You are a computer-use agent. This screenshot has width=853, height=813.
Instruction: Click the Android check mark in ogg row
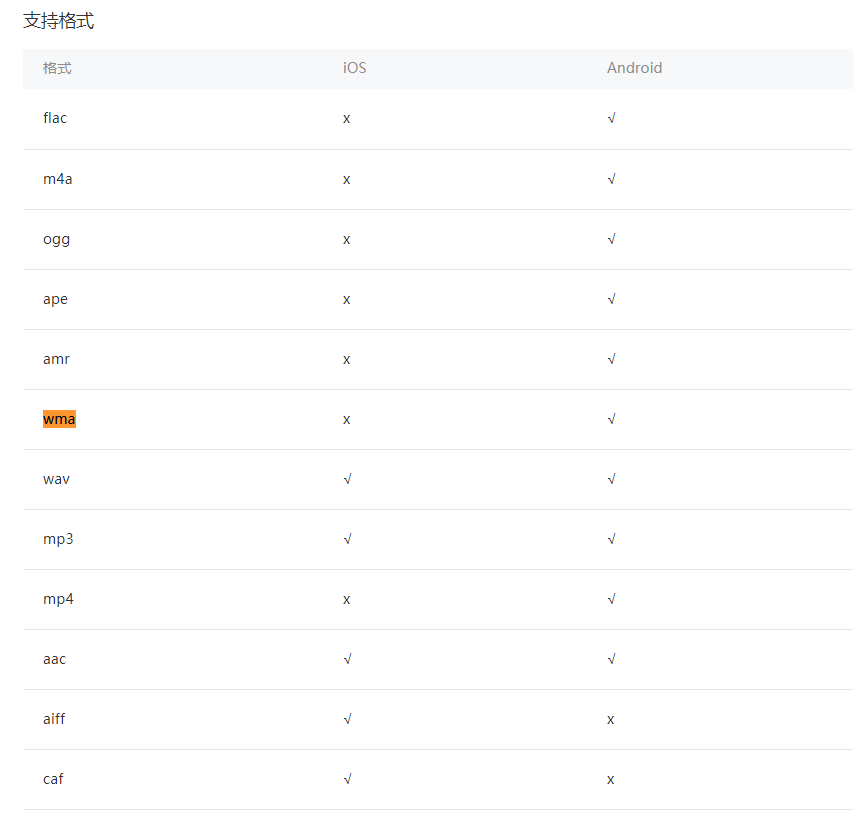click(611, 239)
